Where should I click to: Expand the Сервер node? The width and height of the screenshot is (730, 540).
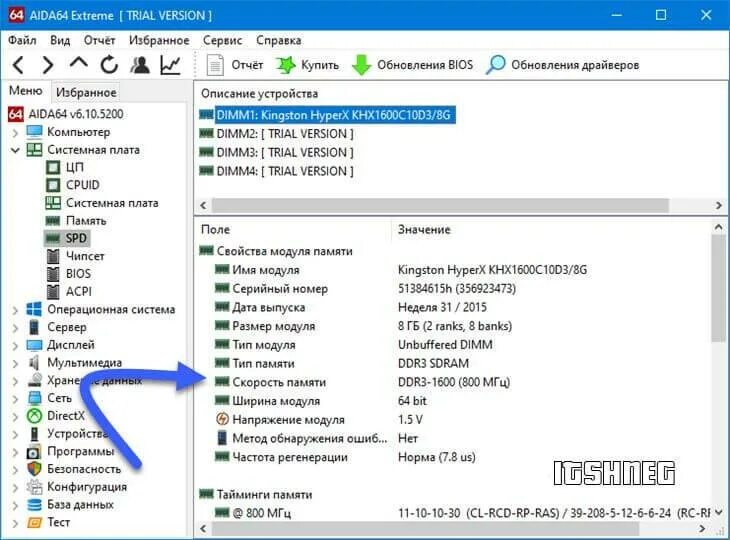[15, 328]
